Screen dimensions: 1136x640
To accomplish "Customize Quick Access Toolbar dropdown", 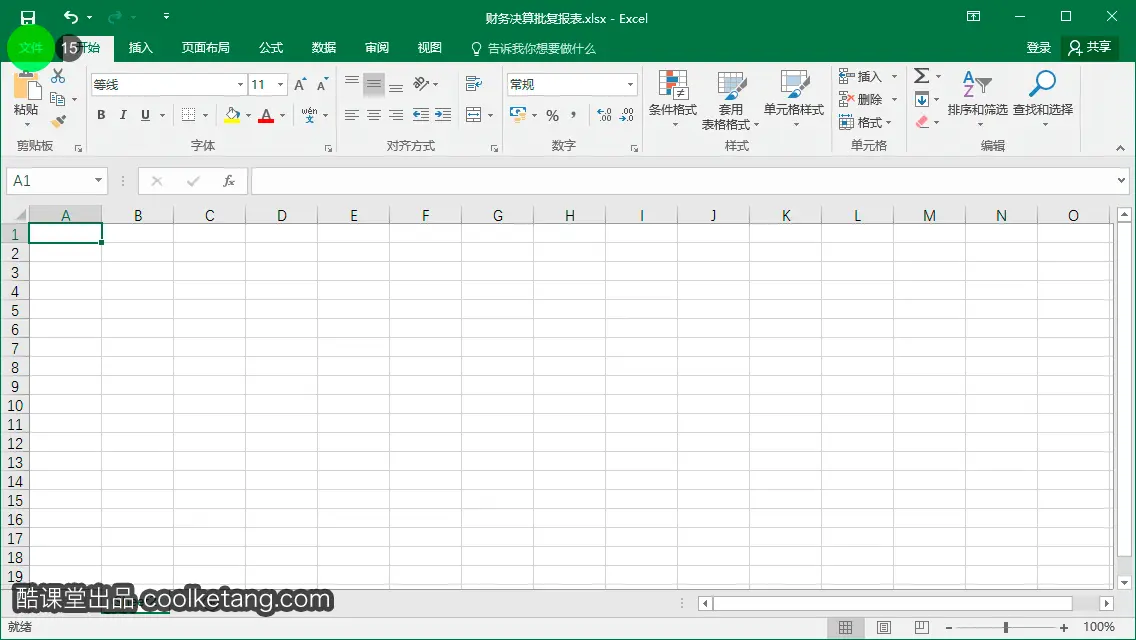I will pos(166,16).
